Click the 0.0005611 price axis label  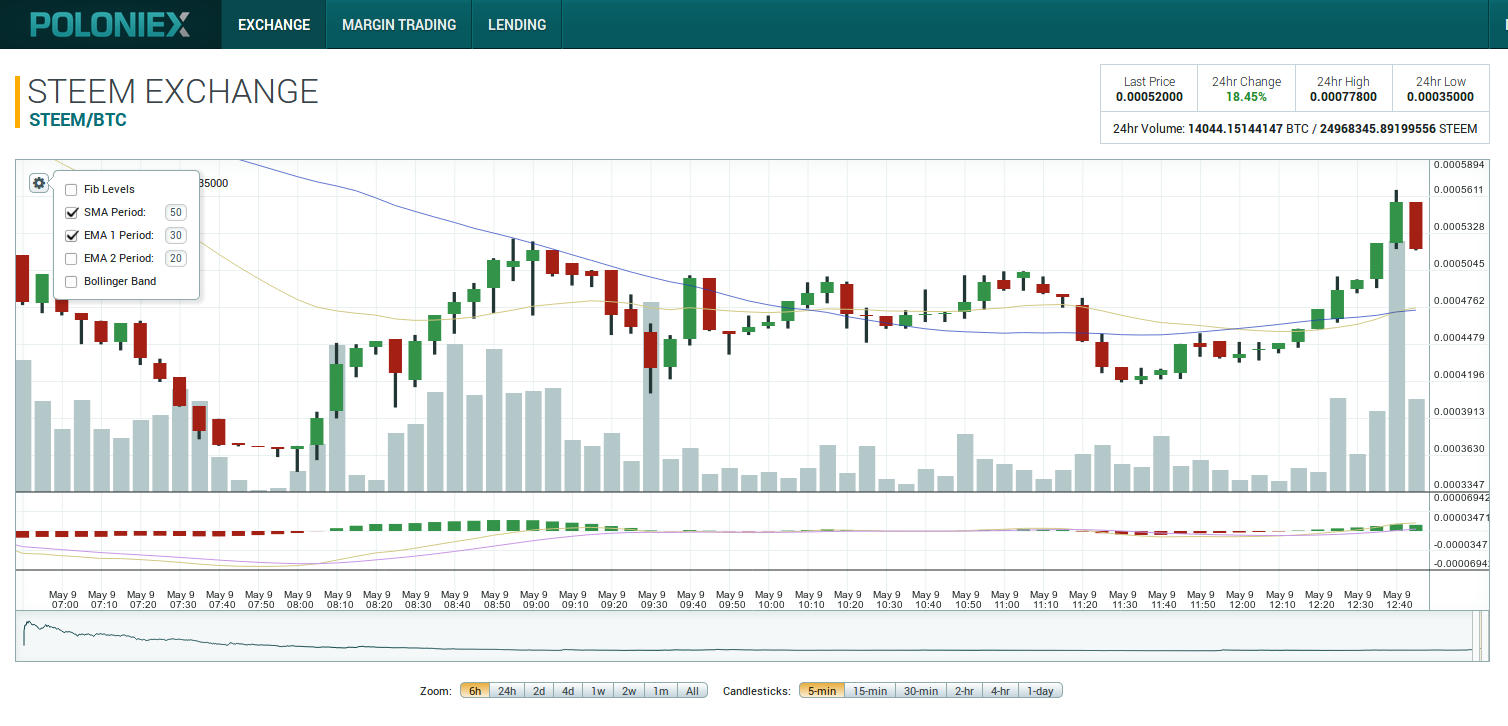tap(1459, 190)
